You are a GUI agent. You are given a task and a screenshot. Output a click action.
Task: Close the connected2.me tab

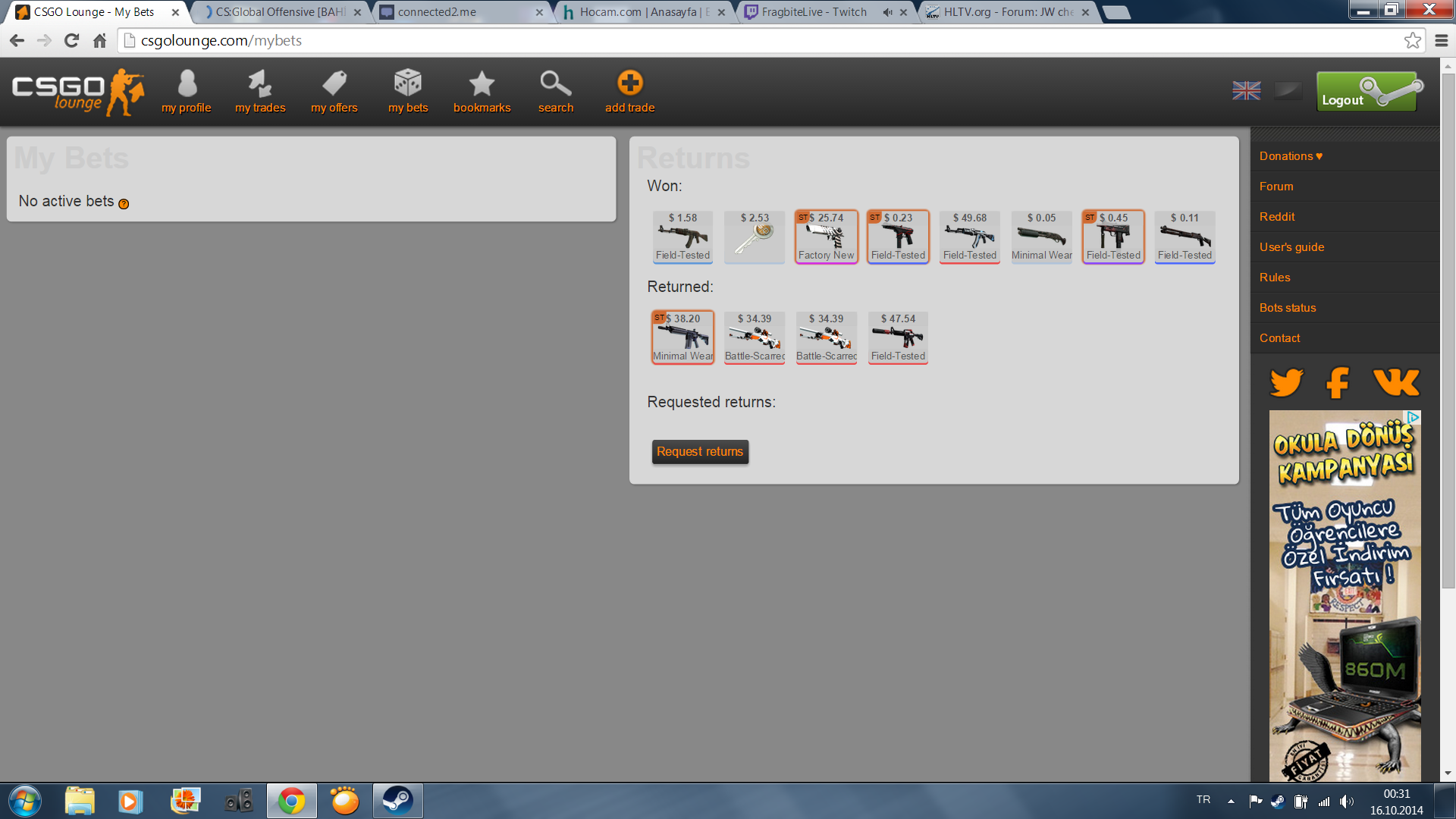click(x=539, y=12)
